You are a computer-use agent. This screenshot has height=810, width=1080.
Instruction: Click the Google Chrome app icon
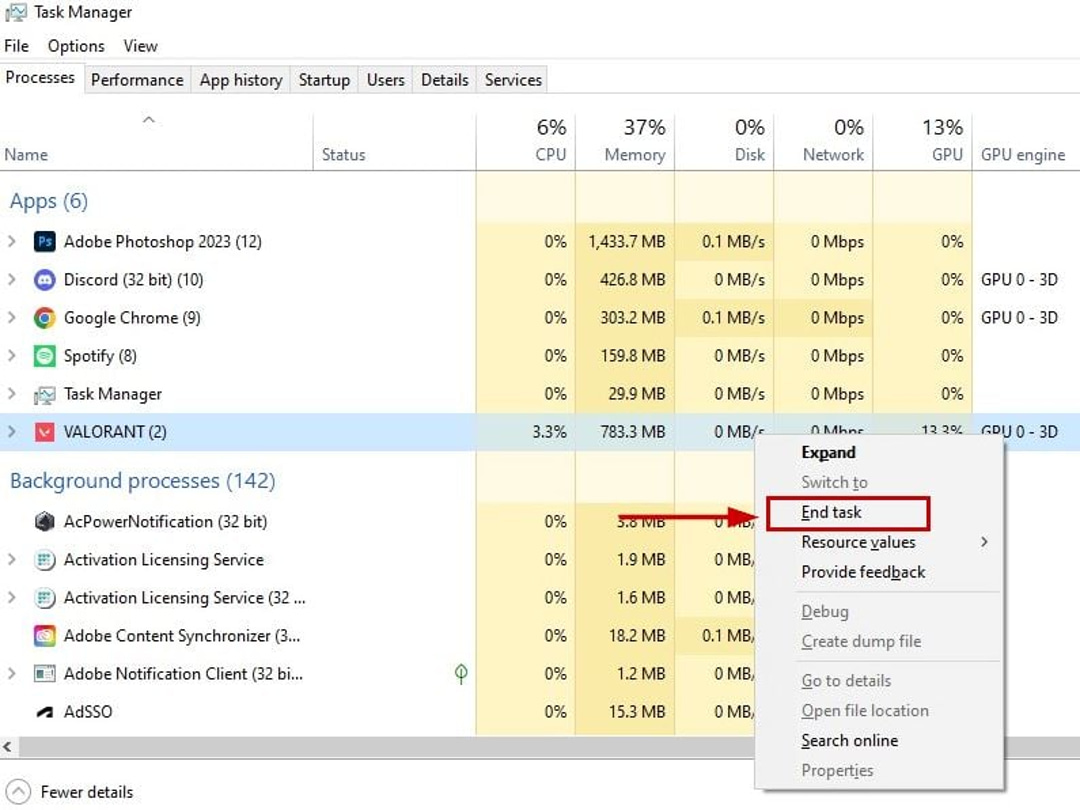(43, 318)
